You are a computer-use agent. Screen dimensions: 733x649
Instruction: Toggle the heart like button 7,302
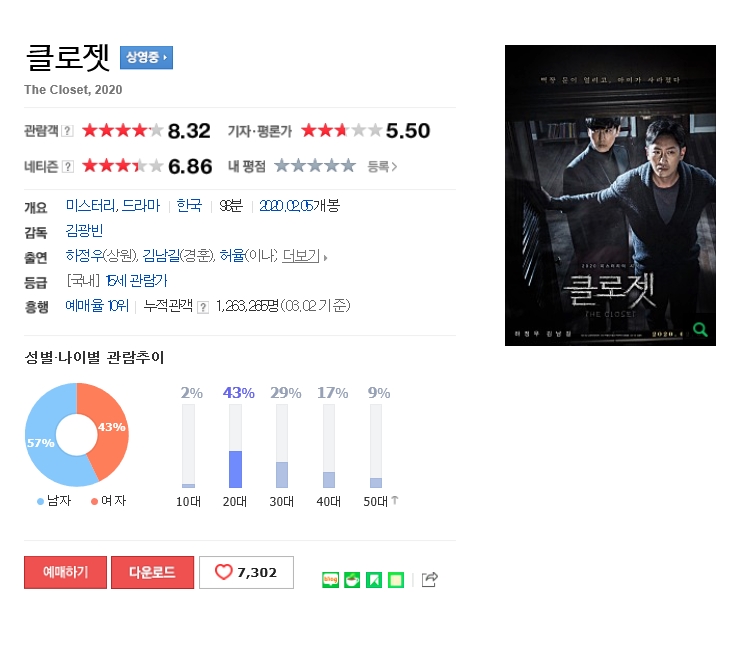coord(246,572)
